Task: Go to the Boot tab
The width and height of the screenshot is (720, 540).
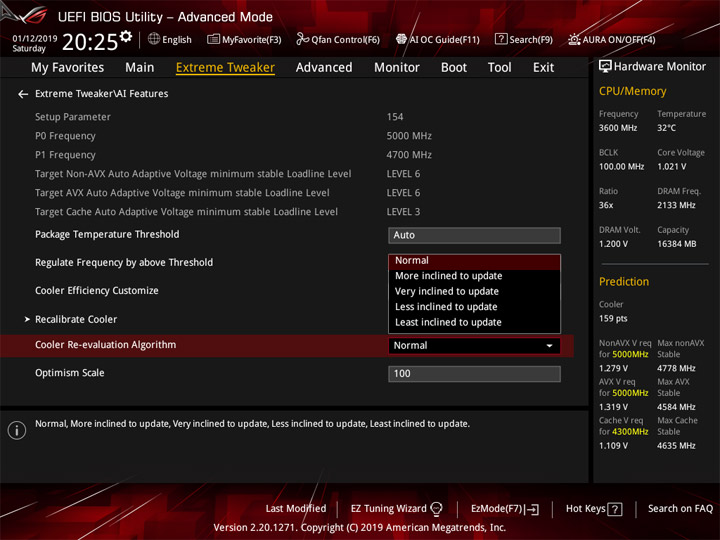Action: (x=454, y=68)
